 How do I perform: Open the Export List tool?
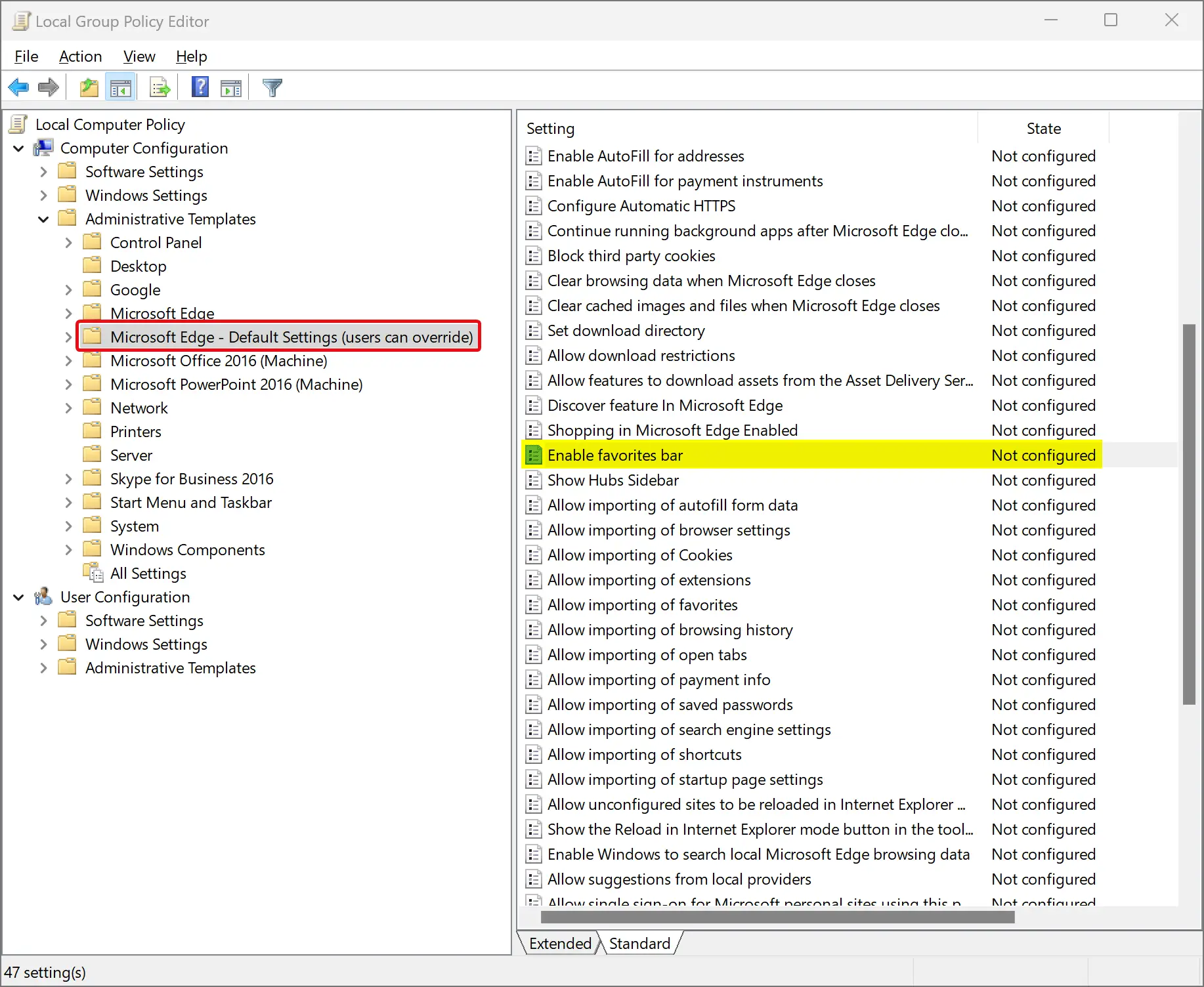(159, 87)
